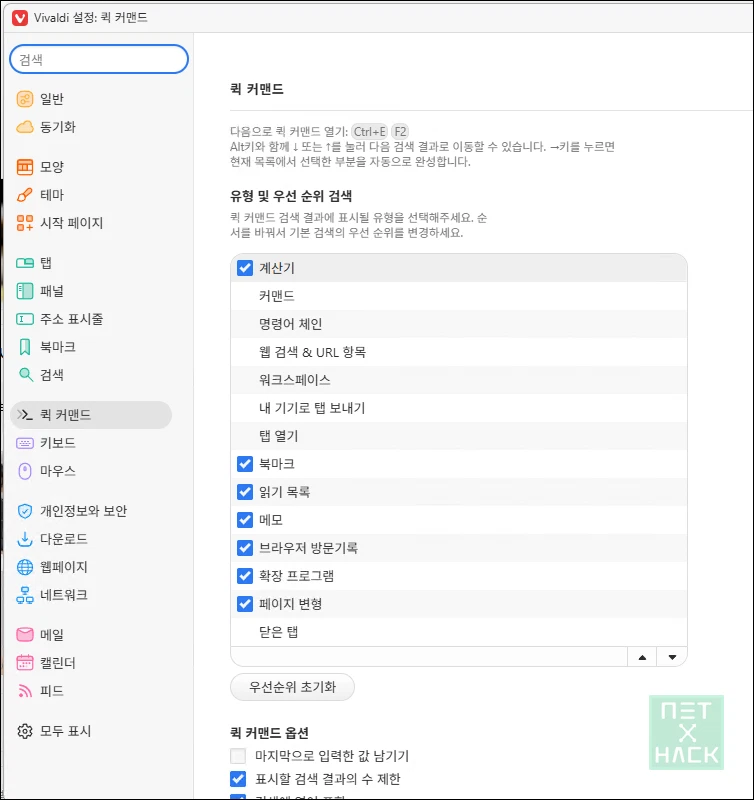This screenshot has height=800, width=754.
Task: Click the 퀵 커맨드 prompt icon
Action: [x=24, y=415]
